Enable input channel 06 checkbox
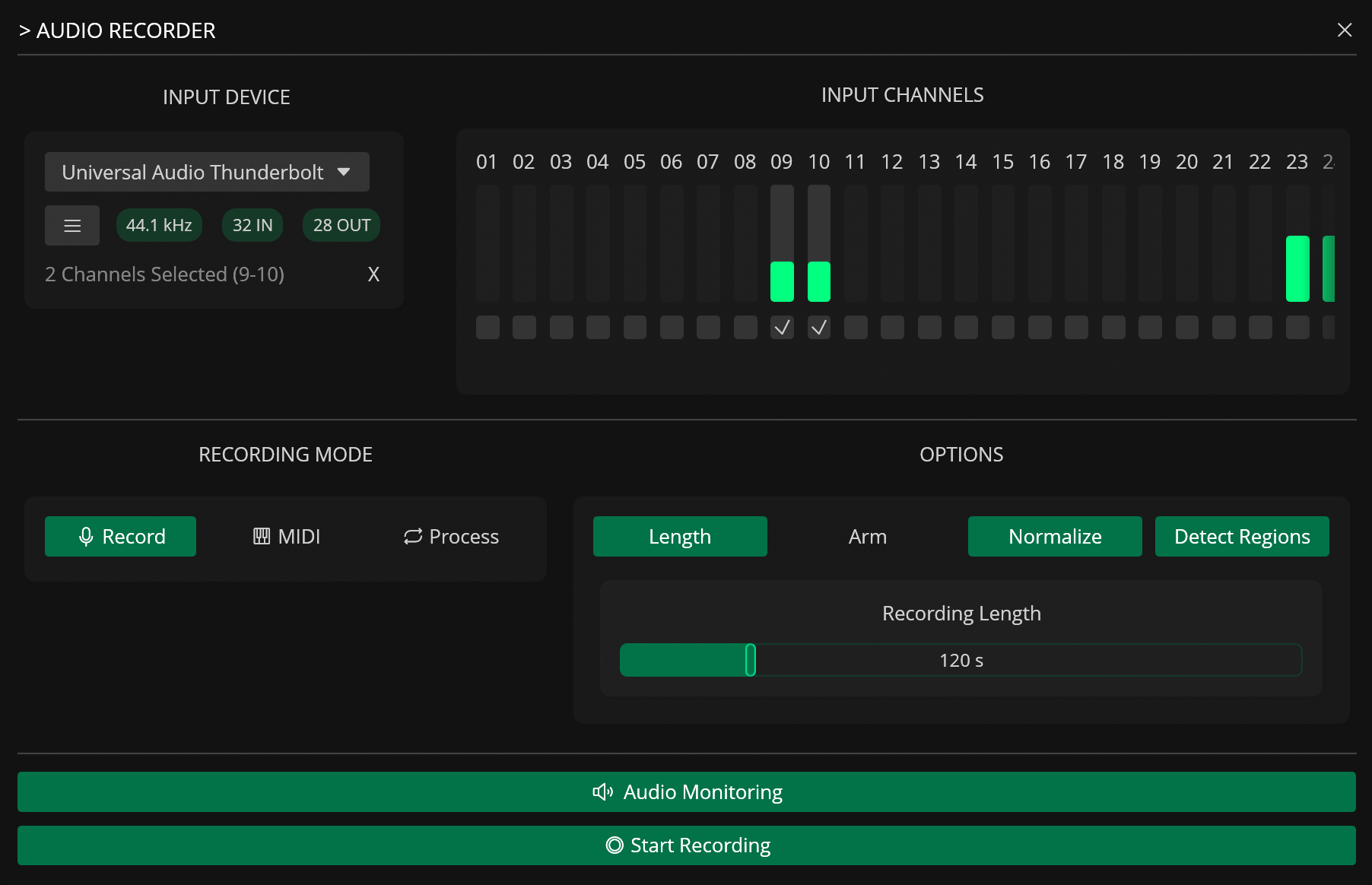 click(672, 328)
